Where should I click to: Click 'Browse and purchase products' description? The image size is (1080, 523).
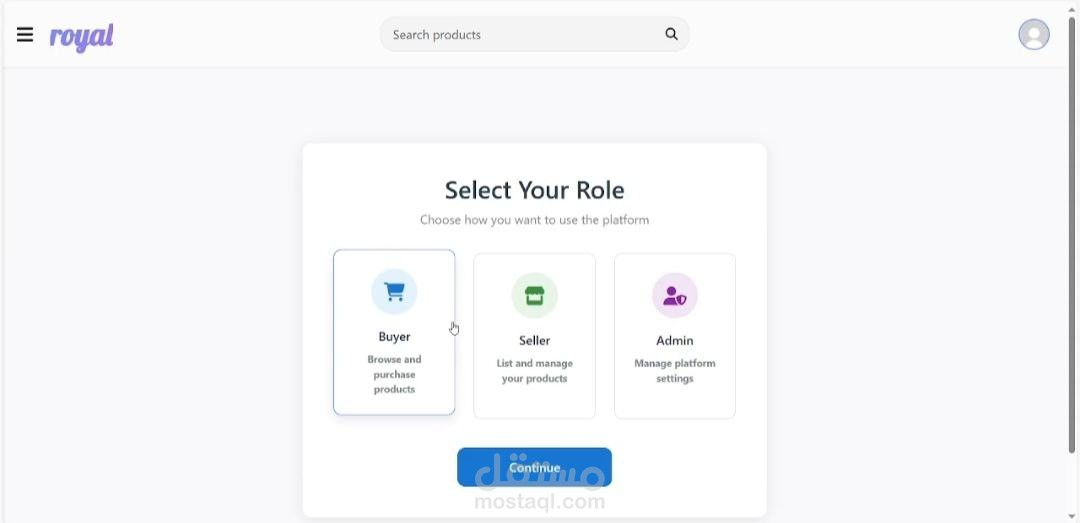pyautogui.click(x=394, y=374)
